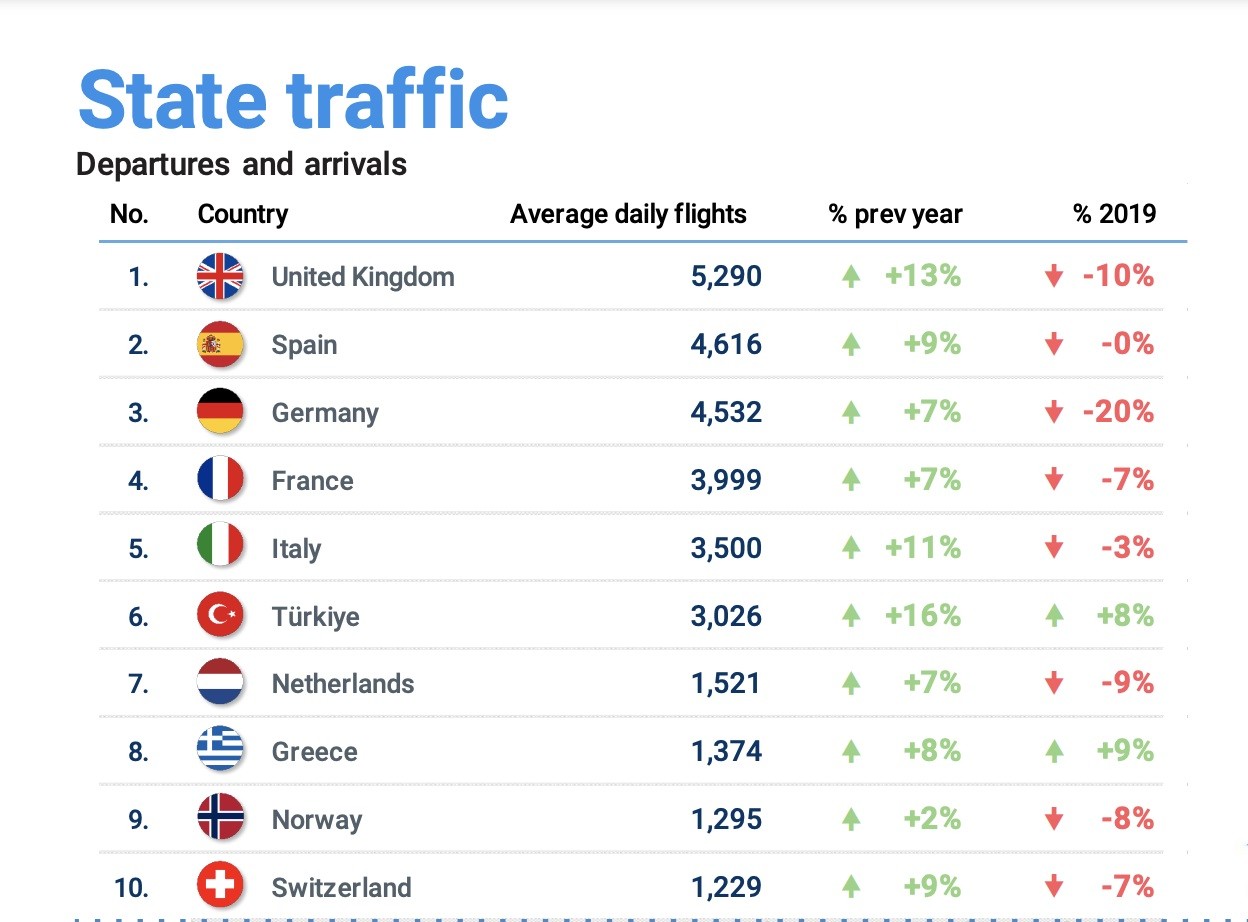Click the Germany flag icon
This screenshot has width=1248, height=922.
pos(220,412)
